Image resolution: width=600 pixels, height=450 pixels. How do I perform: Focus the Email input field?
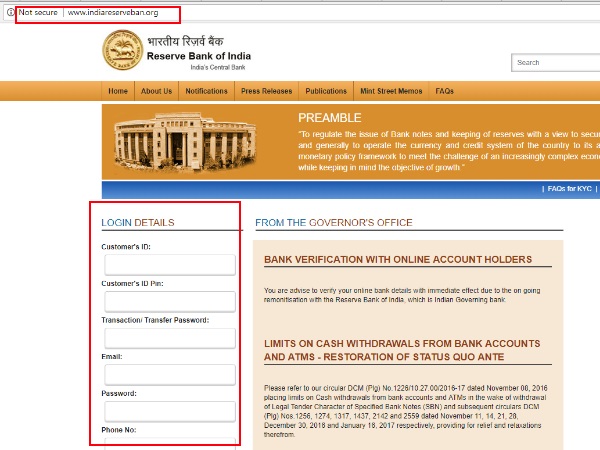pyautogui.click(x=170, y=375)
